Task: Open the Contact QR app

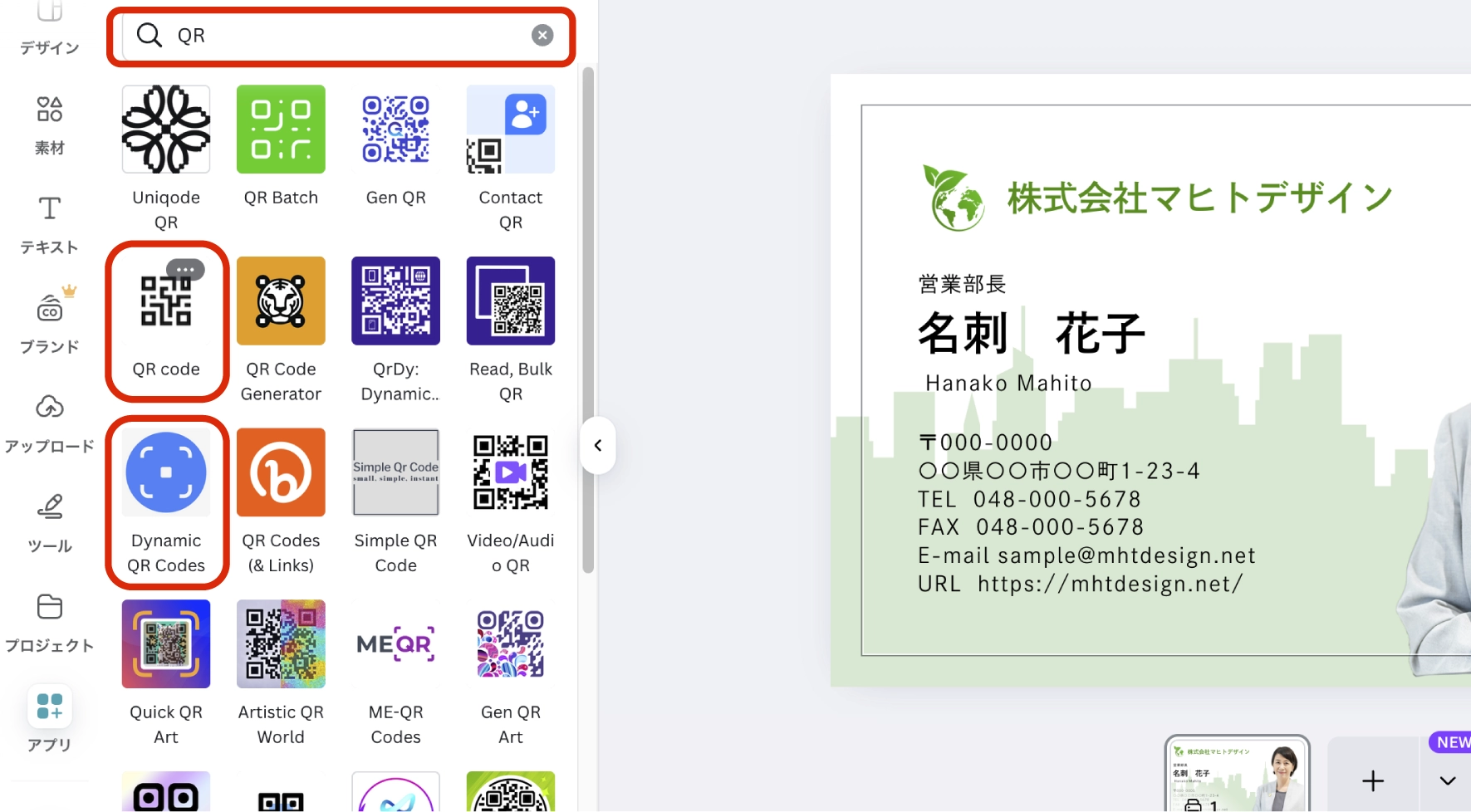Action: pyautogui.click(x=511, y=159)
